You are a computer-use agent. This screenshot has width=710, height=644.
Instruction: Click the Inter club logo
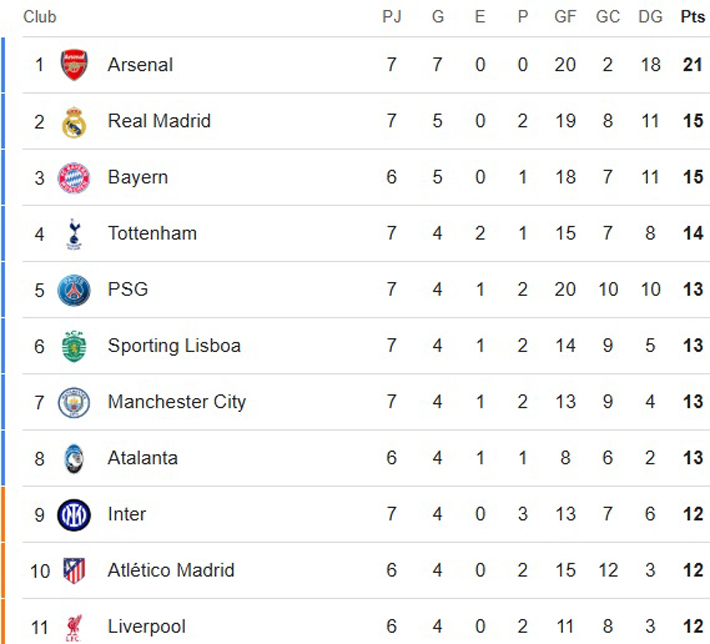click(74, 514)
